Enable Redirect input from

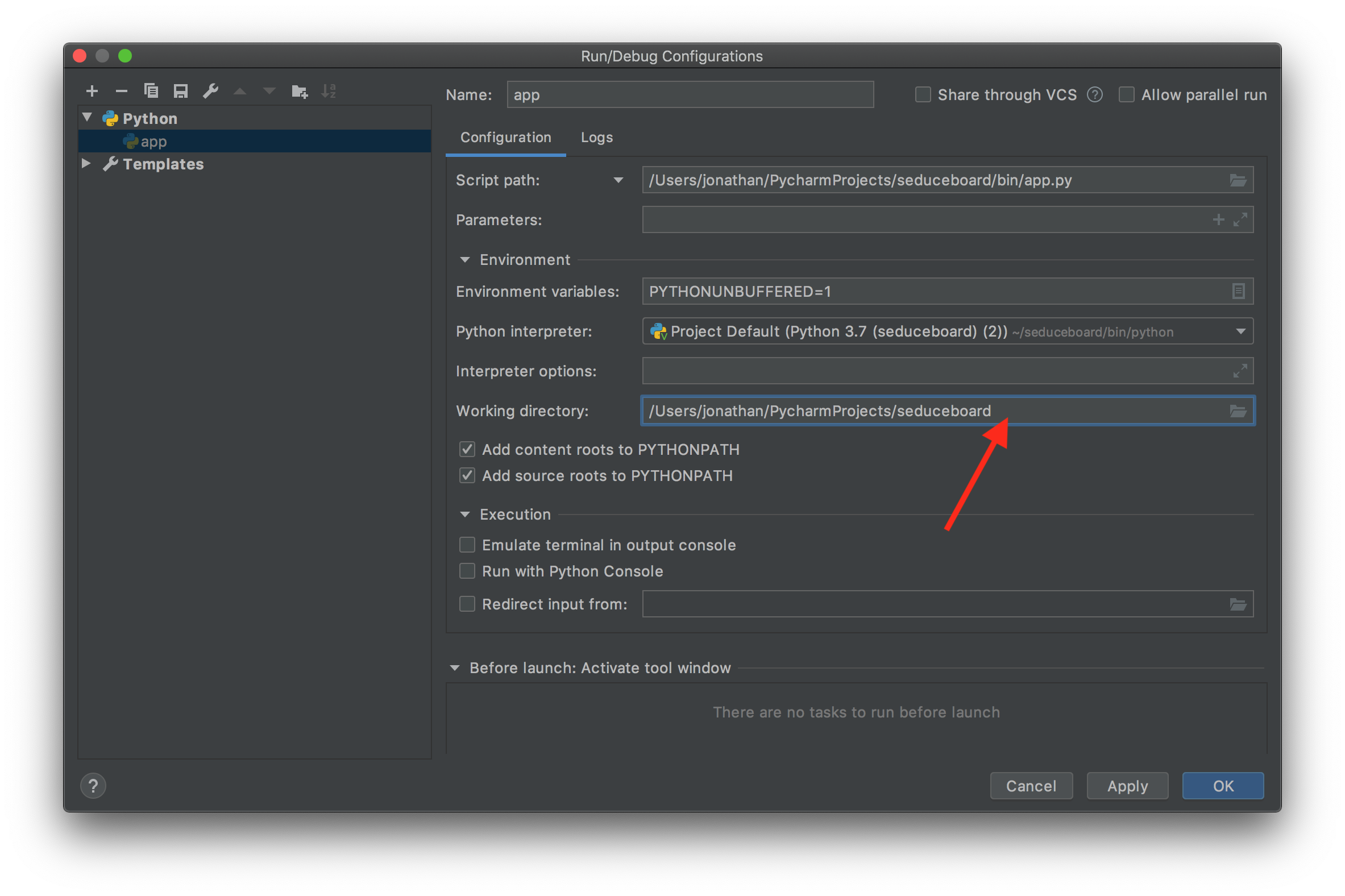pos(467,604)
